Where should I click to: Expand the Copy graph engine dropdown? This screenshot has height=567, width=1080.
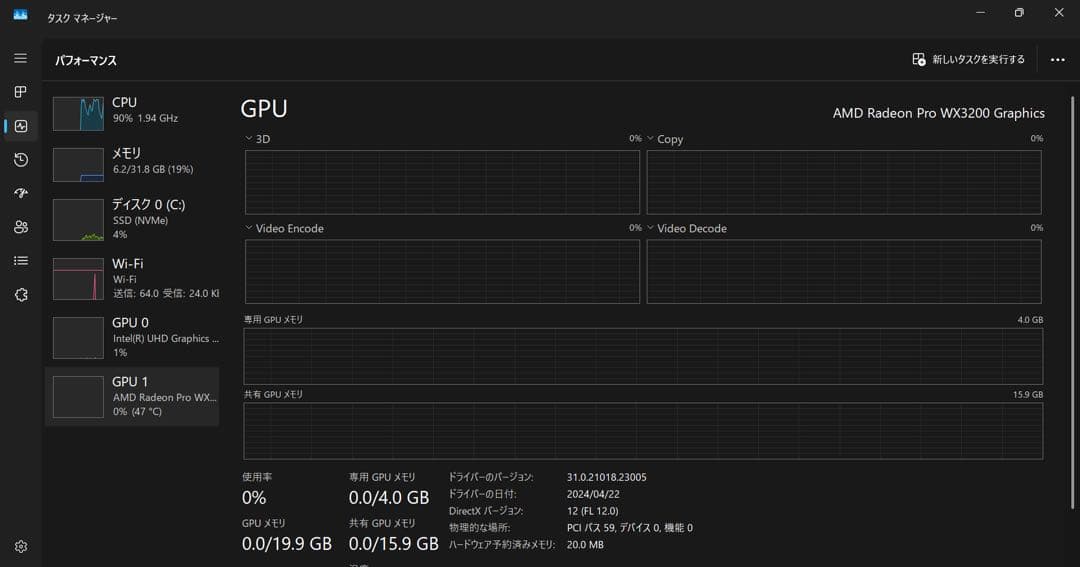click(x=650, y=139)
